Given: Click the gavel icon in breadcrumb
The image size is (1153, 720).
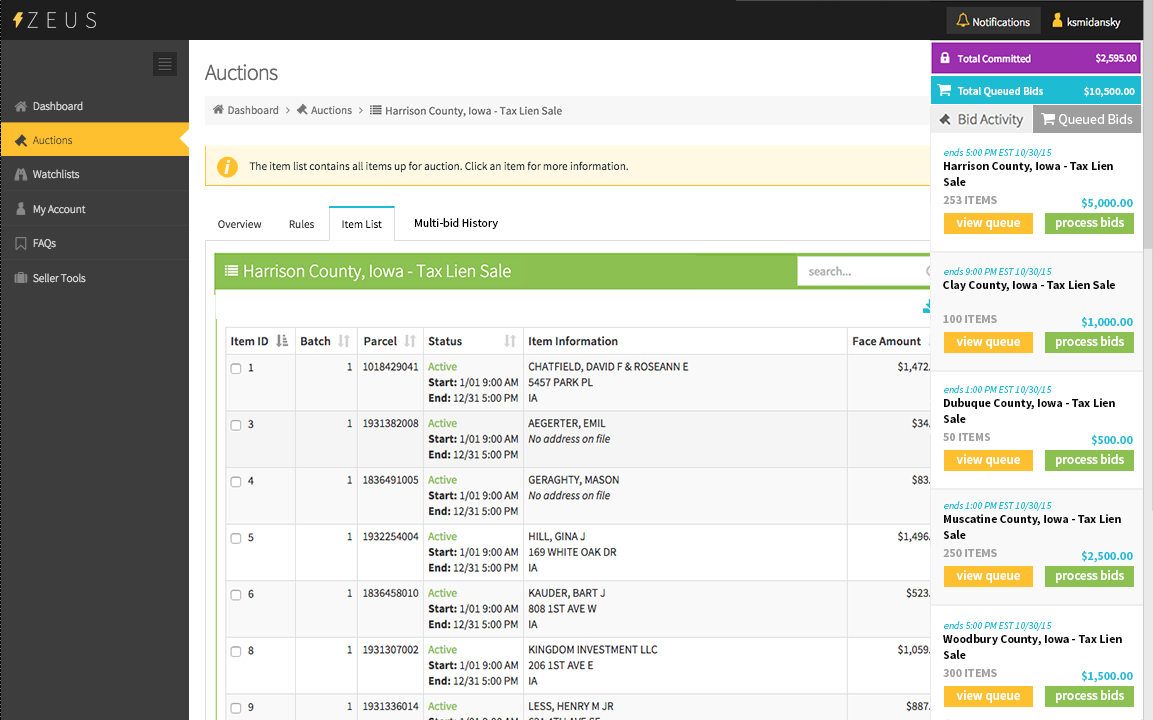Looking at the screenshot, I should [x=301, y=110].
